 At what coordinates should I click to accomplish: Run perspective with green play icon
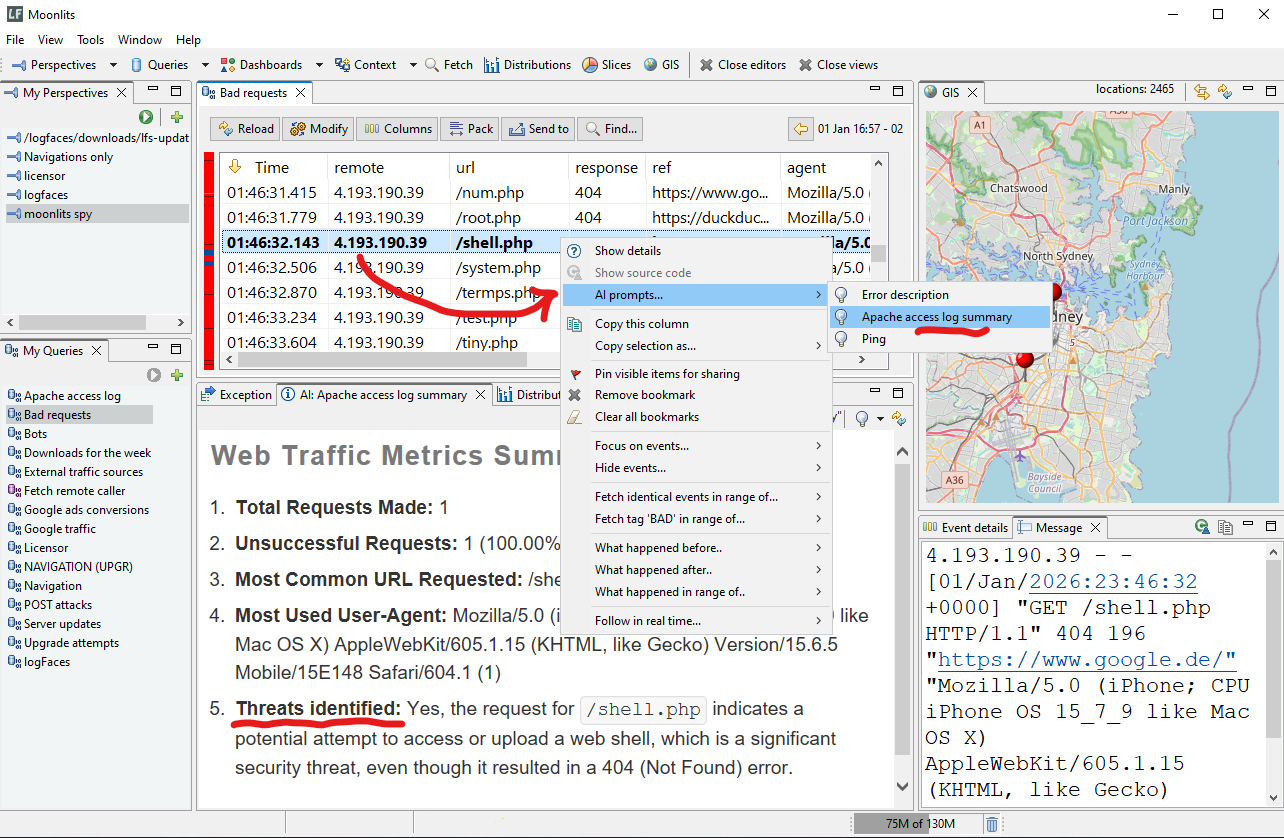(x=147, y=117)
